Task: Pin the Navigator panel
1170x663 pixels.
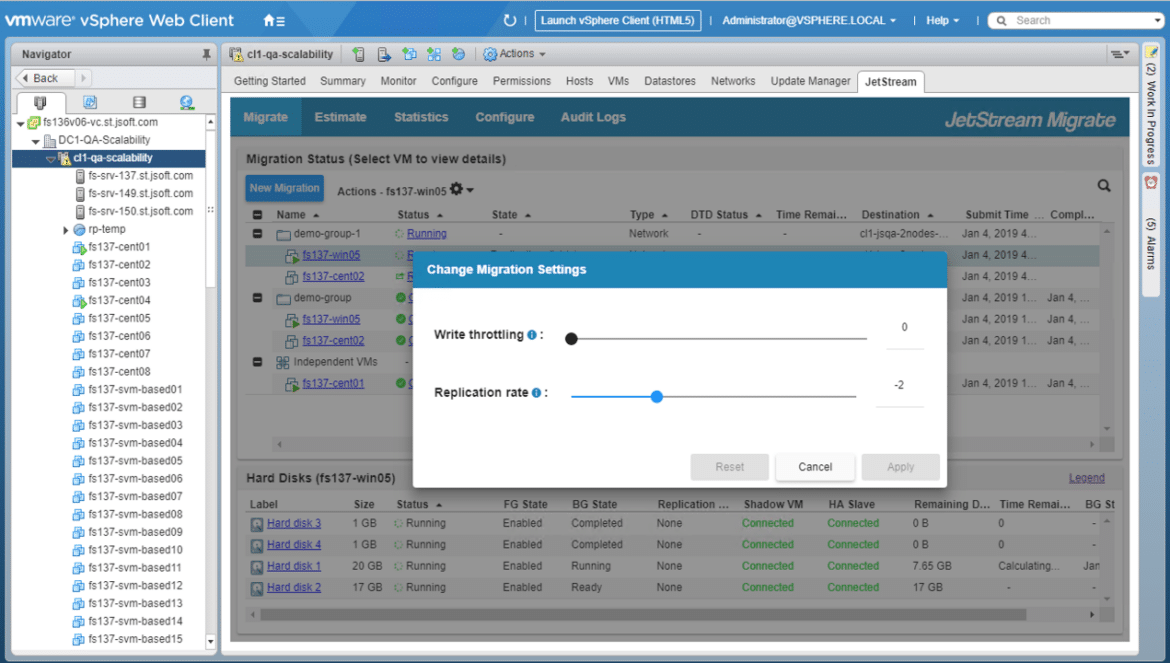Action: coord(207,54)
